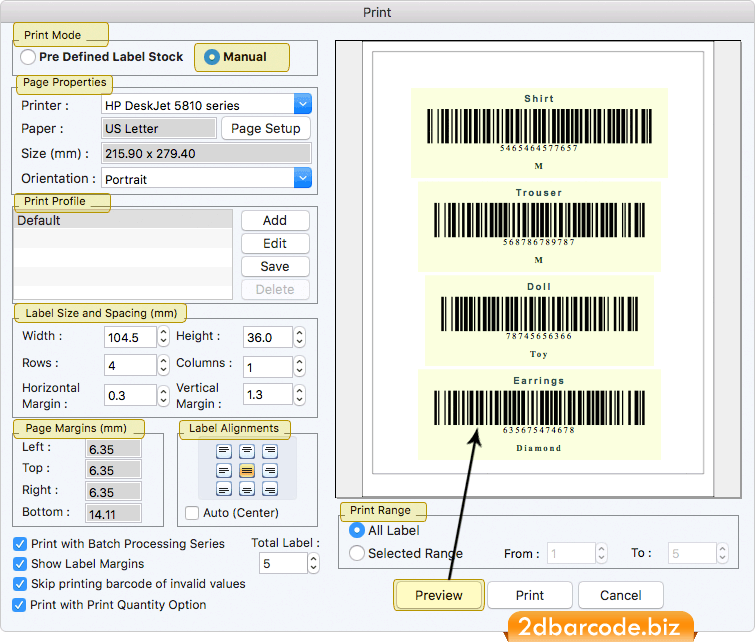Select bottom-left label alignment icon
This screenshot has height=642, width=755.
tap(223, 489)
